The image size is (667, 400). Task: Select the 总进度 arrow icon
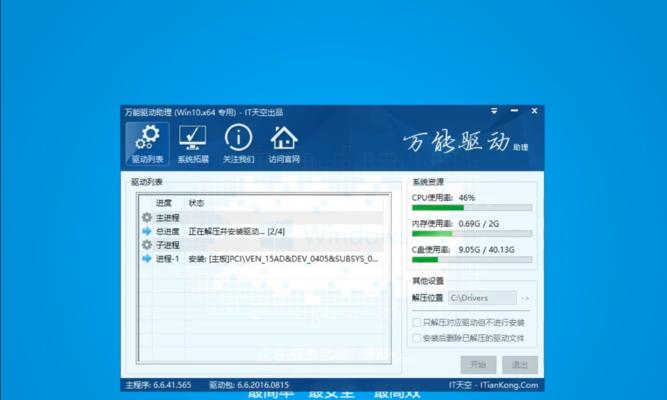pos(147,231)
